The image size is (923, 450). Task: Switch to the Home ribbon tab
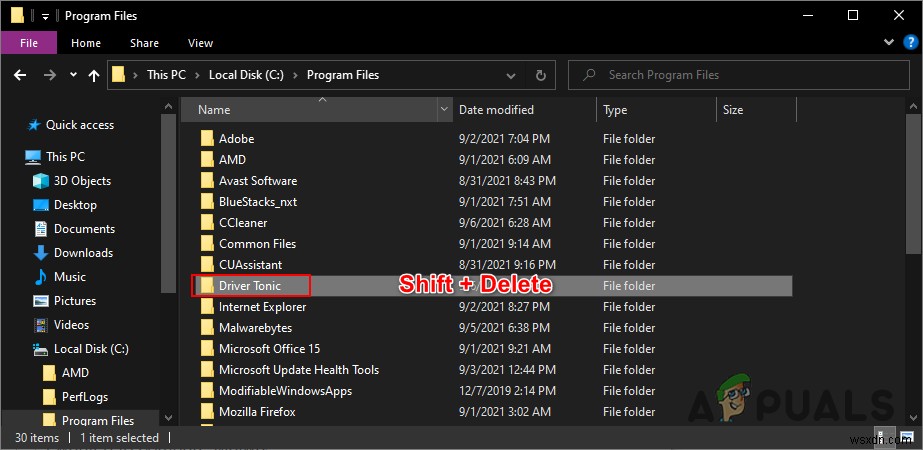[x=85, y=43]
